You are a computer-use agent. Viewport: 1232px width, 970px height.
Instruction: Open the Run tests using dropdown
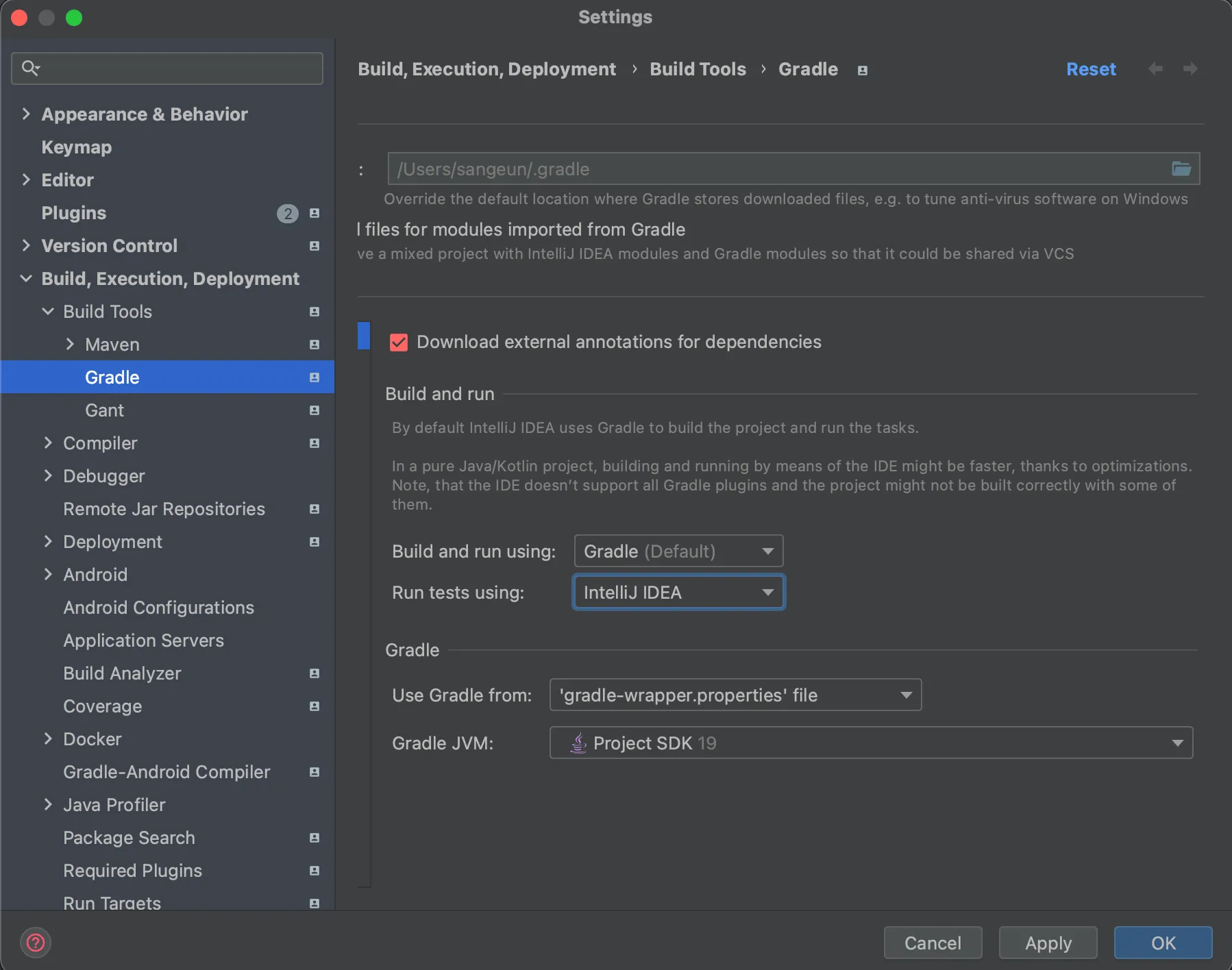tap(678, 593)
